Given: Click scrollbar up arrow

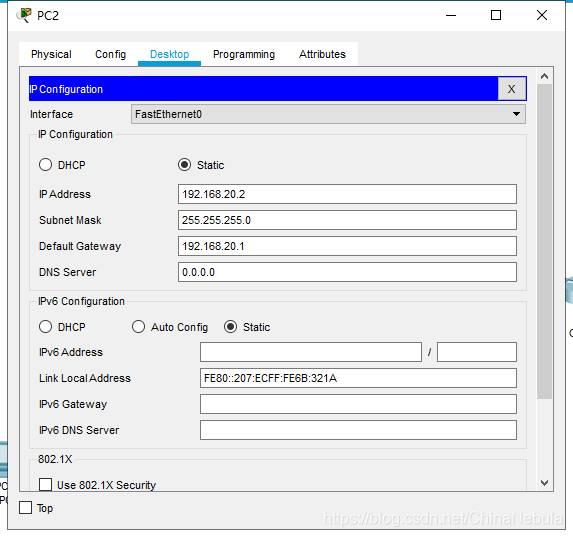Looking at the screenshot, I should point(544,76).
